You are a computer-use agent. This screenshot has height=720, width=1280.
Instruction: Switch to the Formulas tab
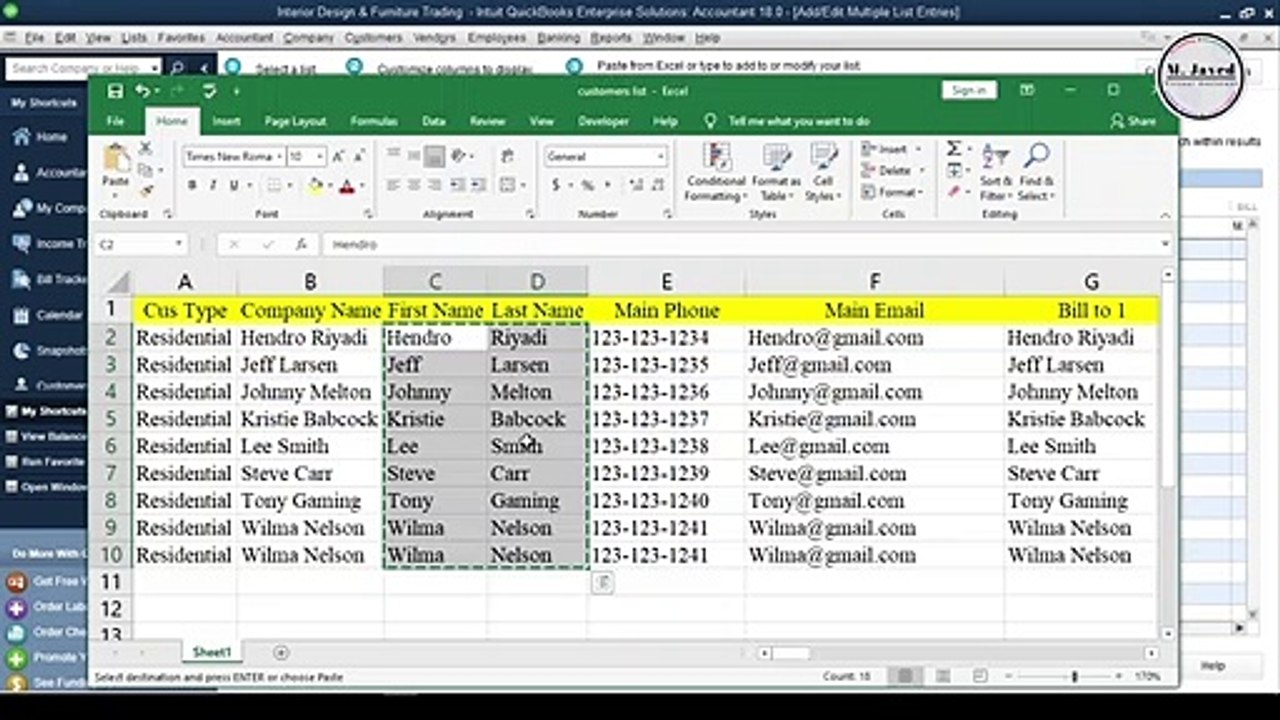point(374,121)
